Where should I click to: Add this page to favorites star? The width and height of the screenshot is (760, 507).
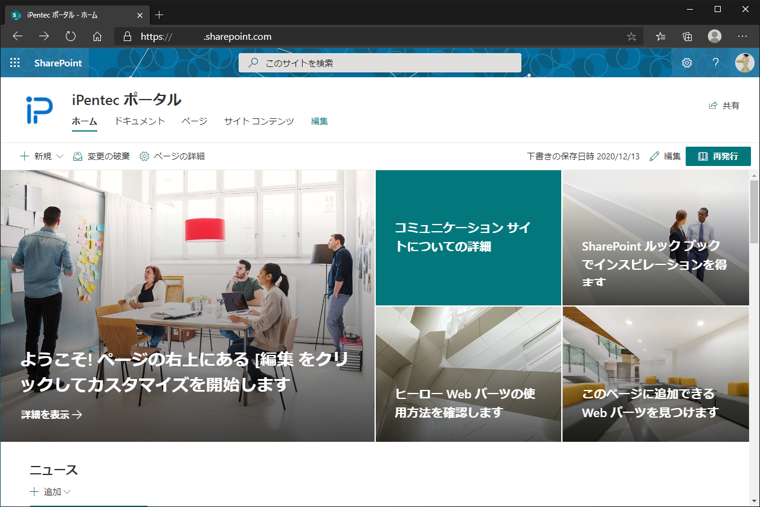(631, 36)
